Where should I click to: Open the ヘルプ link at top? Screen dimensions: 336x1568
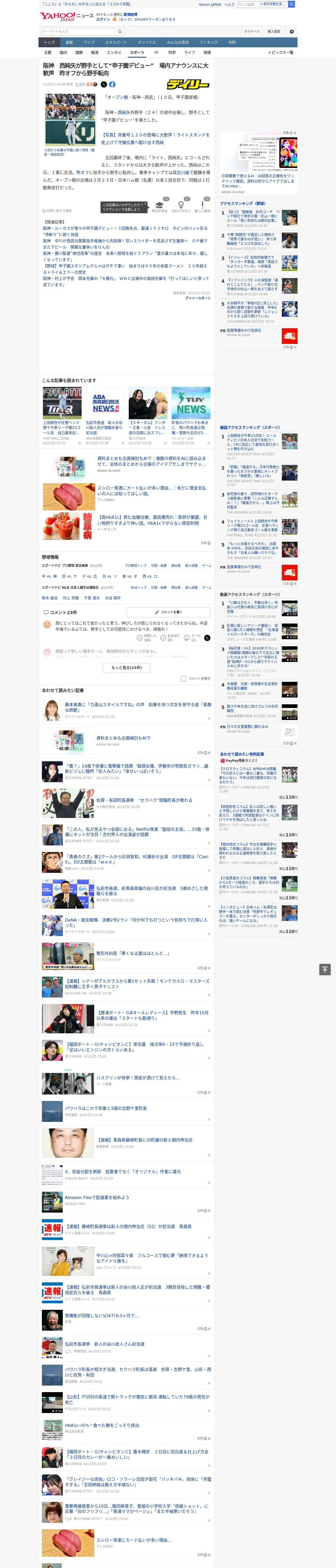[x=229, y=4]
